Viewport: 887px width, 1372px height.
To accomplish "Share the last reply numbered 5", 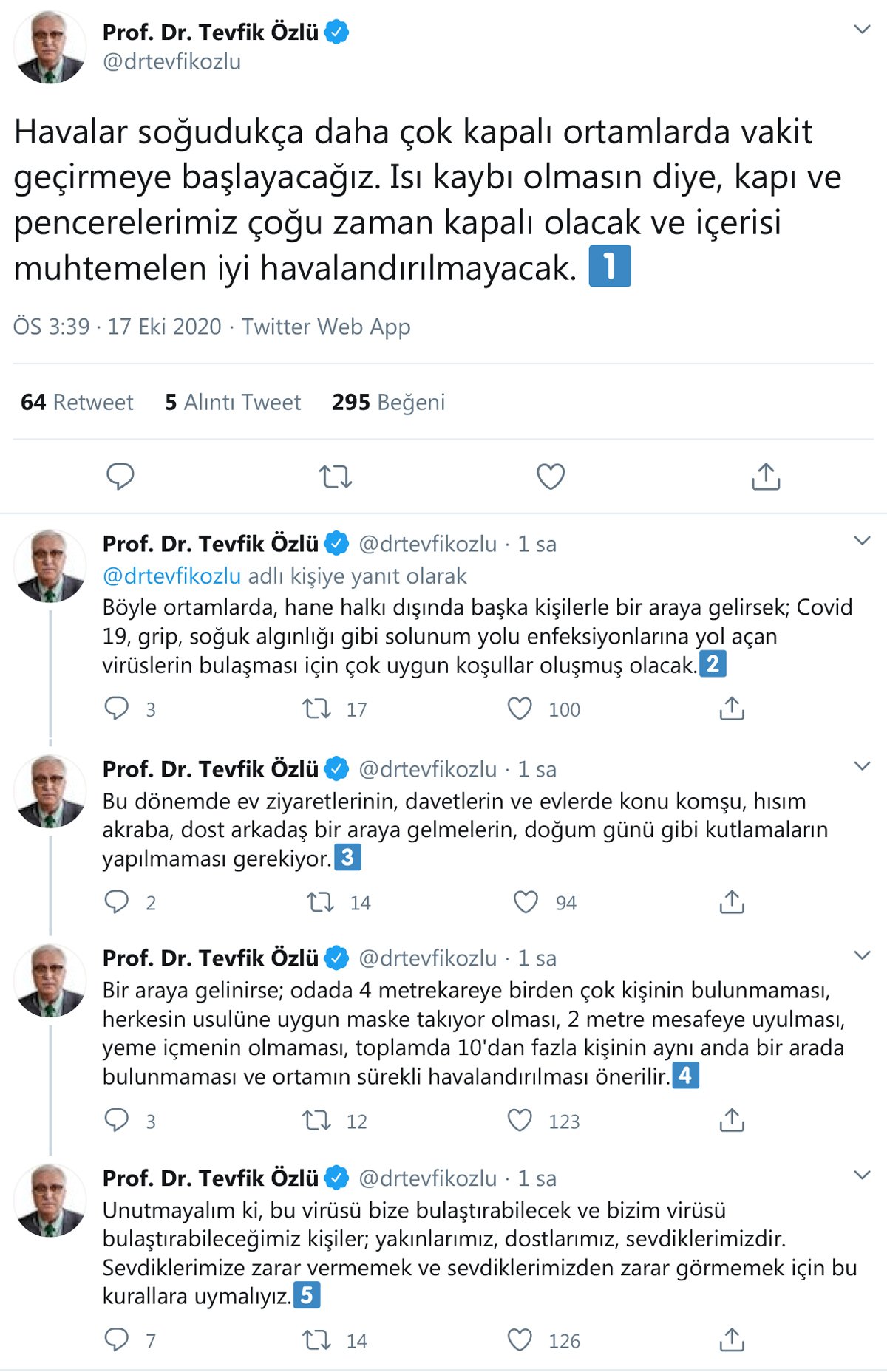I will tap(732, 1340).
